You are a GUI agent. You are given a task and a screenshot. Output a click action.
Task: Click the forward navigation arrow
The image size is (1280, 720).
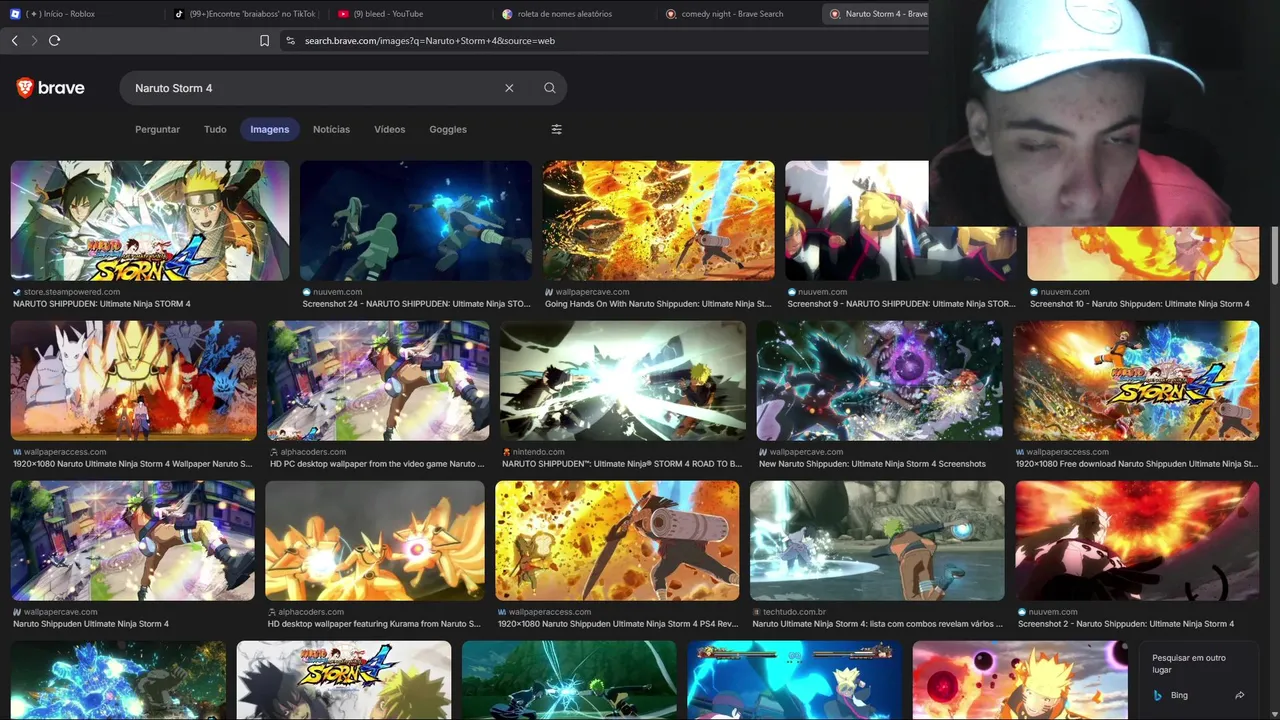point(34,41)
